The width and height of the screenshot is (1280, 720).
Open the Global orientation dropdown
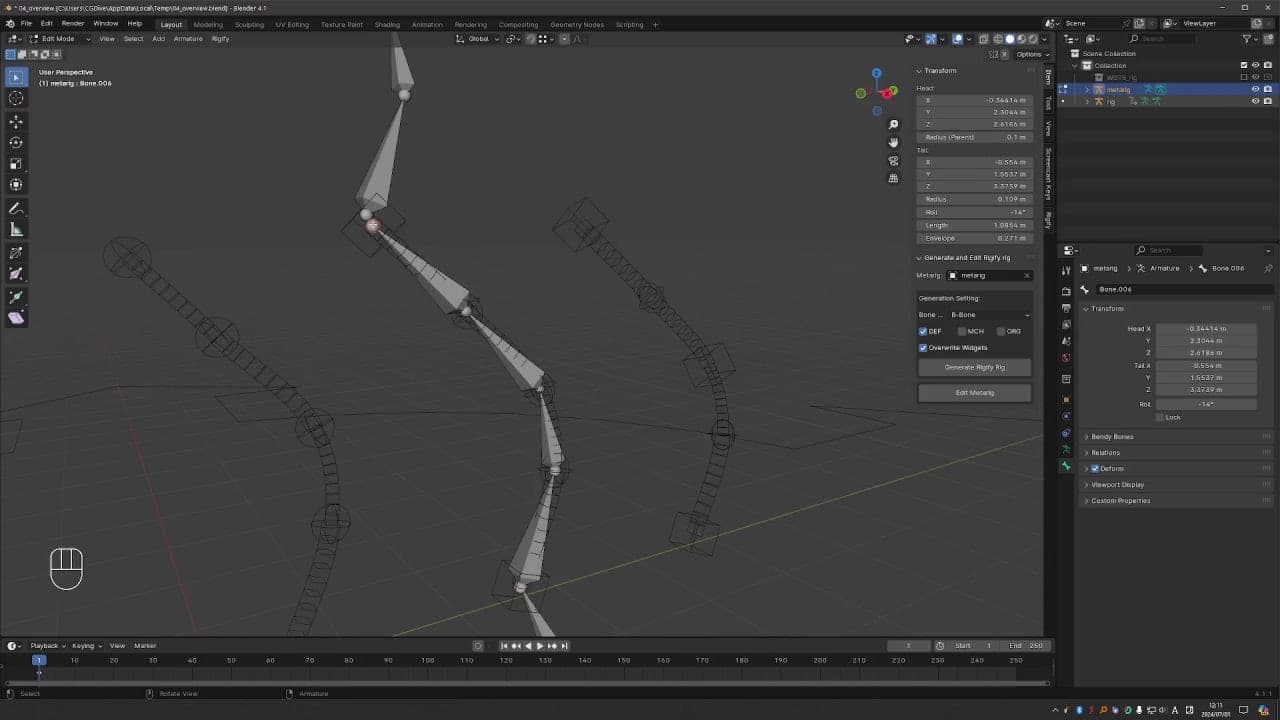(477, 39)
